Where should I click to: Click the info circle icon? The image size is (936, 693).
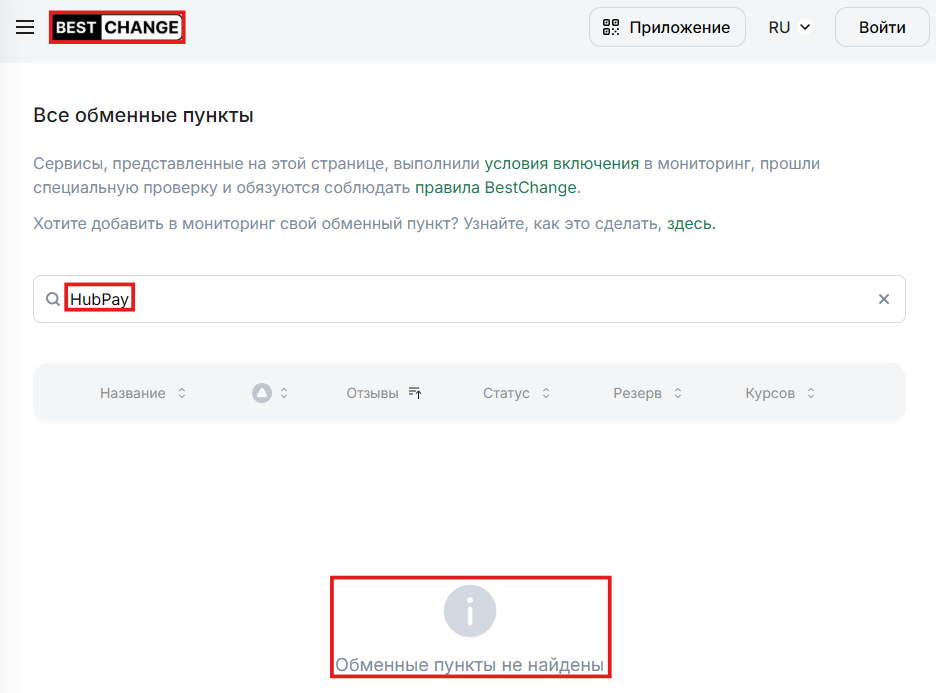click(470, 610)
